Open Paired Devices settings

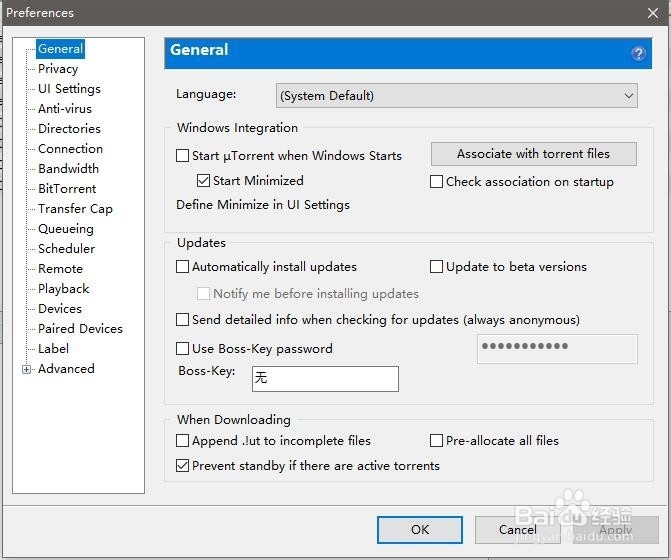click(x=80, y=329)
